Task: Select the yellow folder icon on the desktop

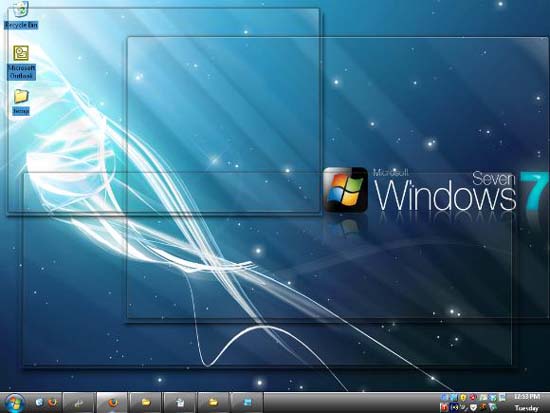Action: click(x=21, y=96)
